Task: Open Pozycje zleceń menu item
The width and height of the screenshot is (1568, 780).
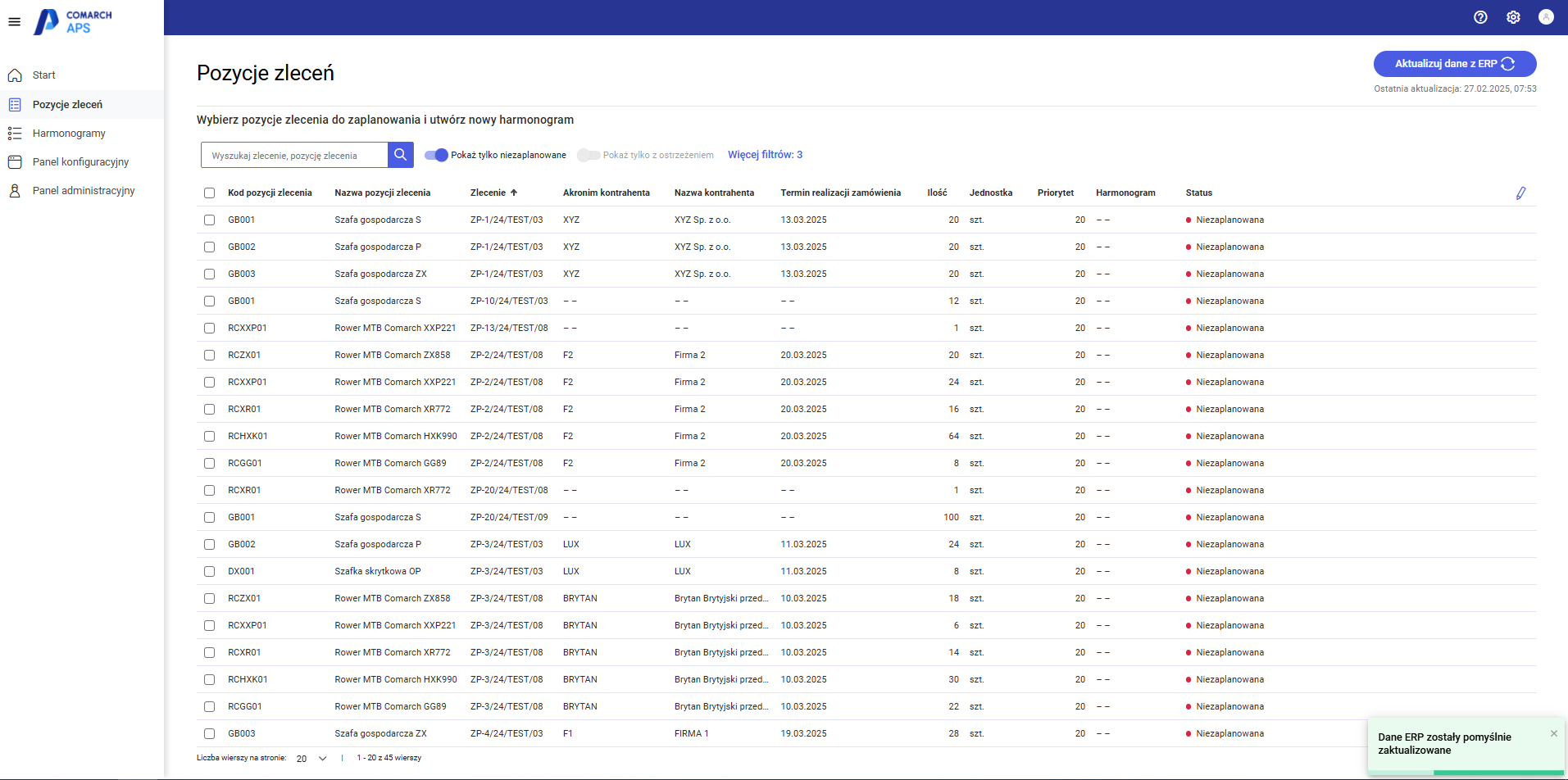Action: pos(67,105)
